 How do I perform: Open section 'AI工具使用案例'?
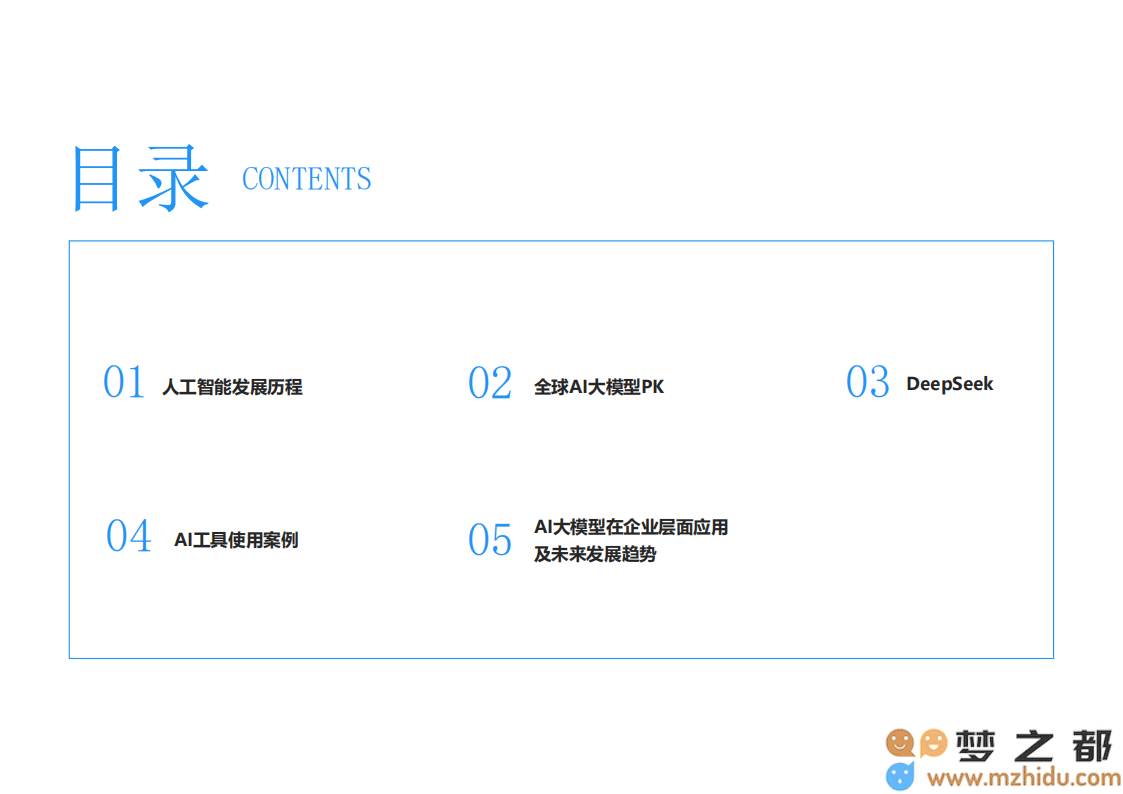tap(236, 540)
